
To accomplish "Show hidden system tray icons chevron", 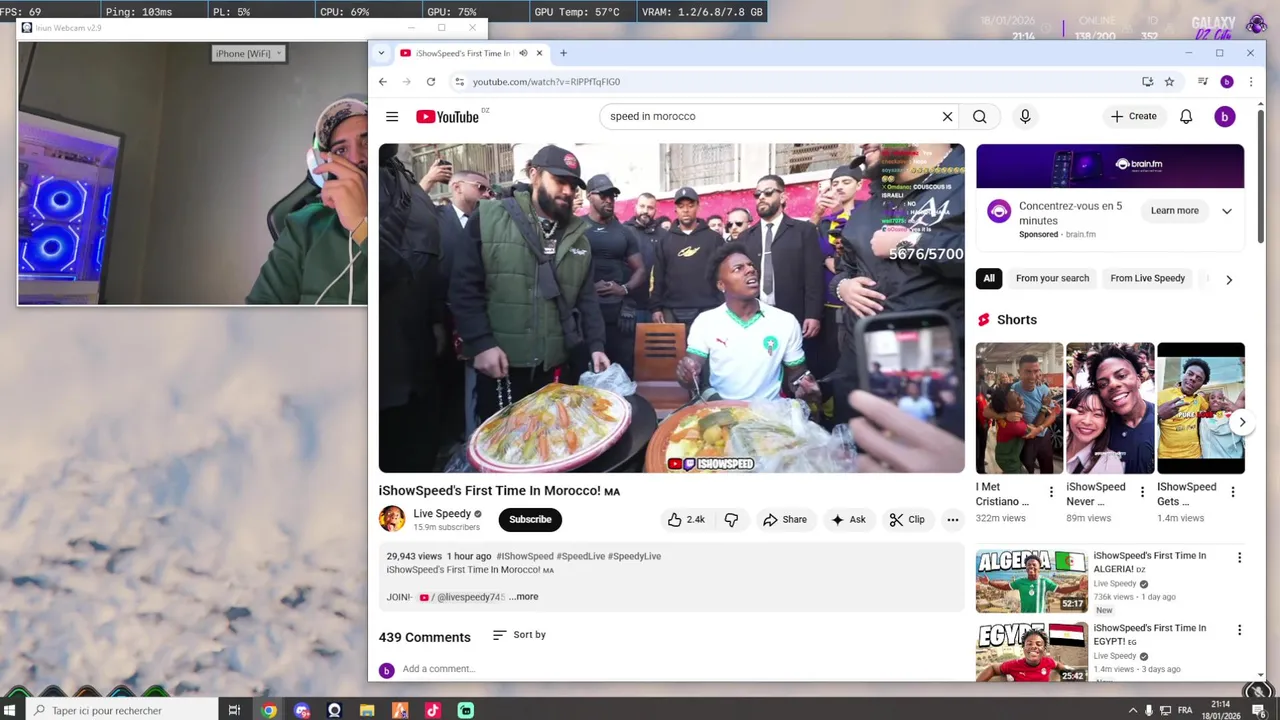I will pos(1133,711).
